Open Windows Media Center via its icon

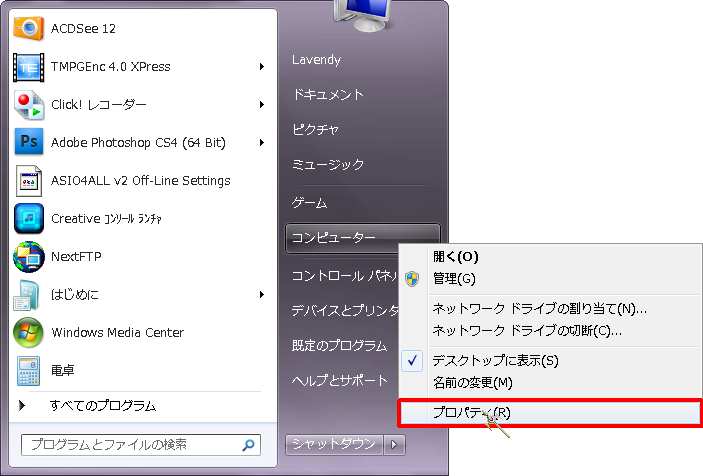point(28,333)
